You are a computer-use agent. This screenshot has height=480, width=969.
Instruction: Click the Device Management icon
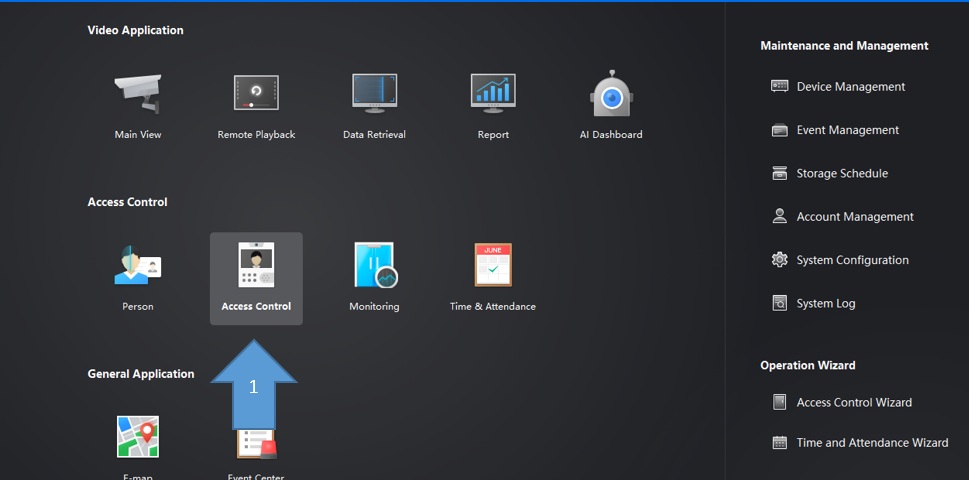[779, 86]
